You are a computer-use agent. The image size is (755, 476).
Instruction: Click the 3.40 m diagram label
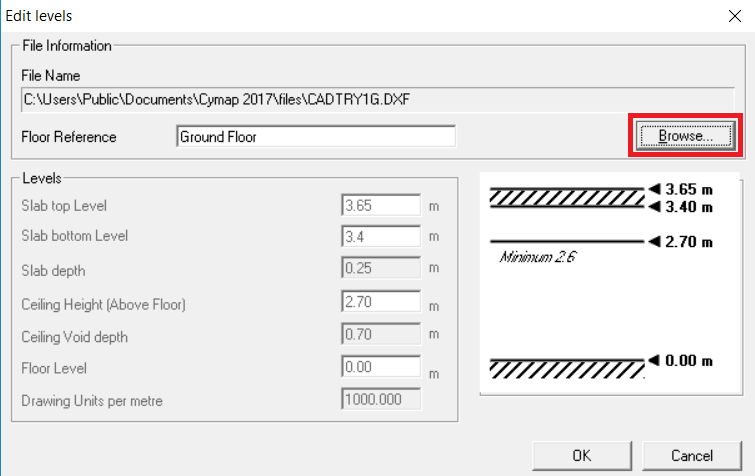[689, 207]
